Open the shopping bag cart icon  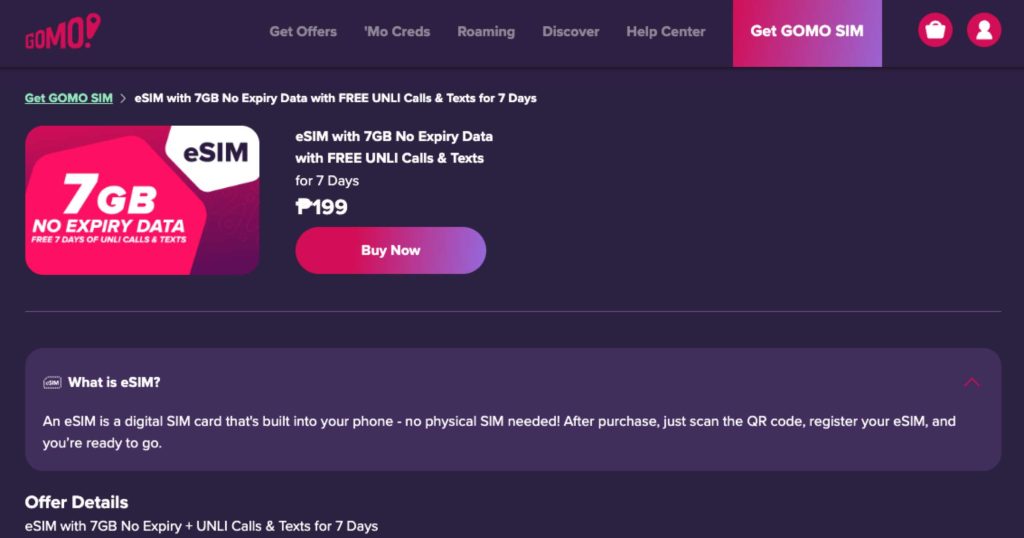(935, 30)
